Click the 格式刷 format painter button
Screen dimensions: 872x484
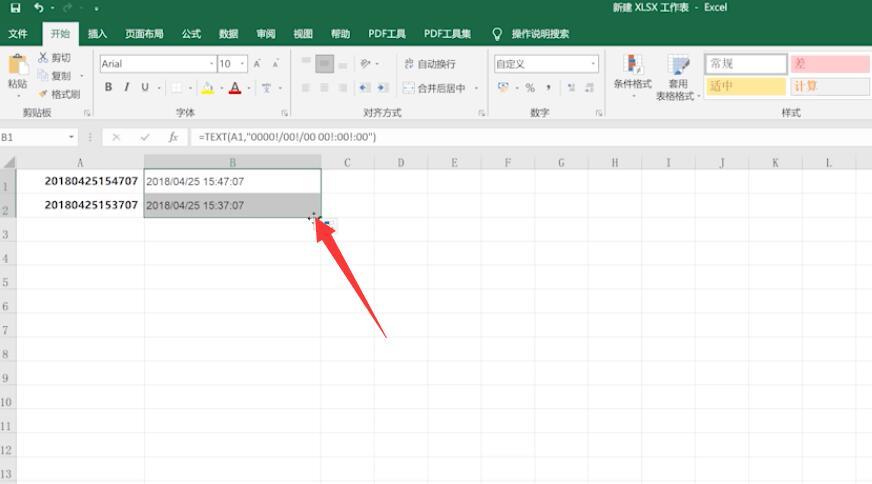click(x=60, y=95)
